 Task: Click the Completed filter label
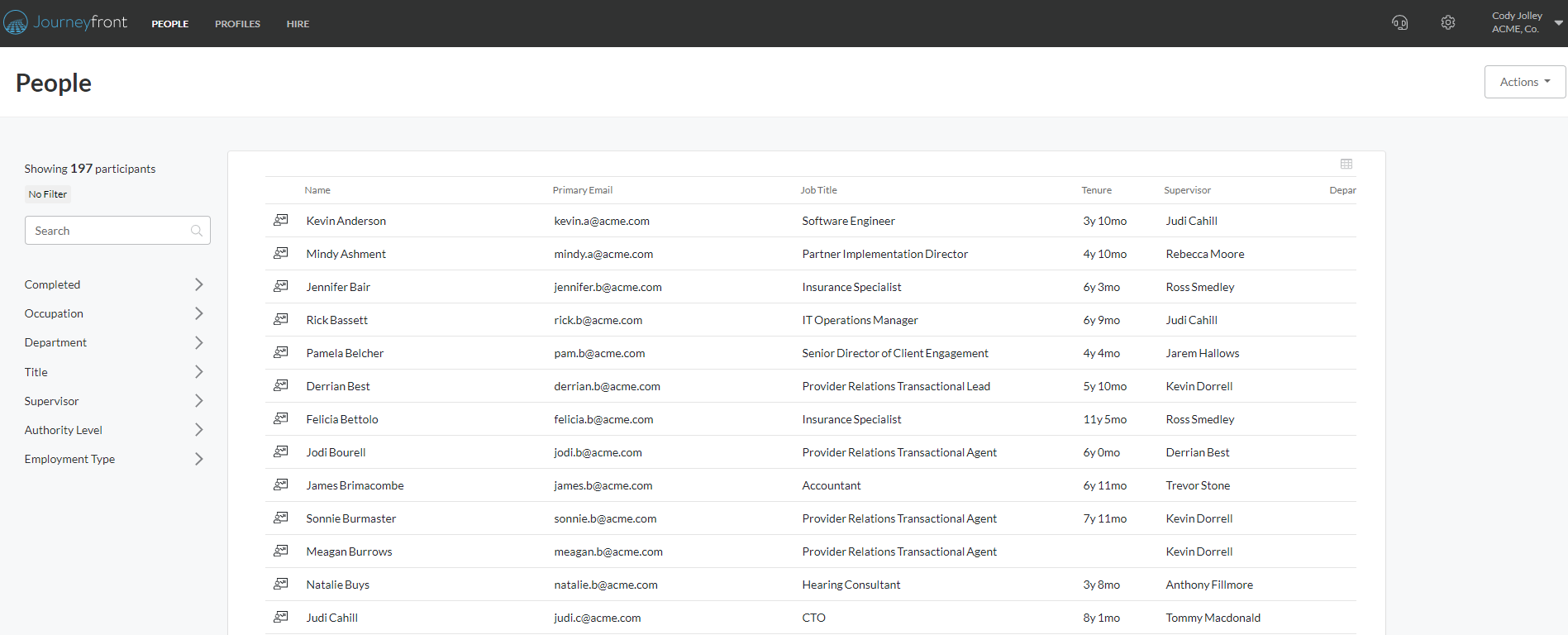pyautogui.click(x=52, y=284)
